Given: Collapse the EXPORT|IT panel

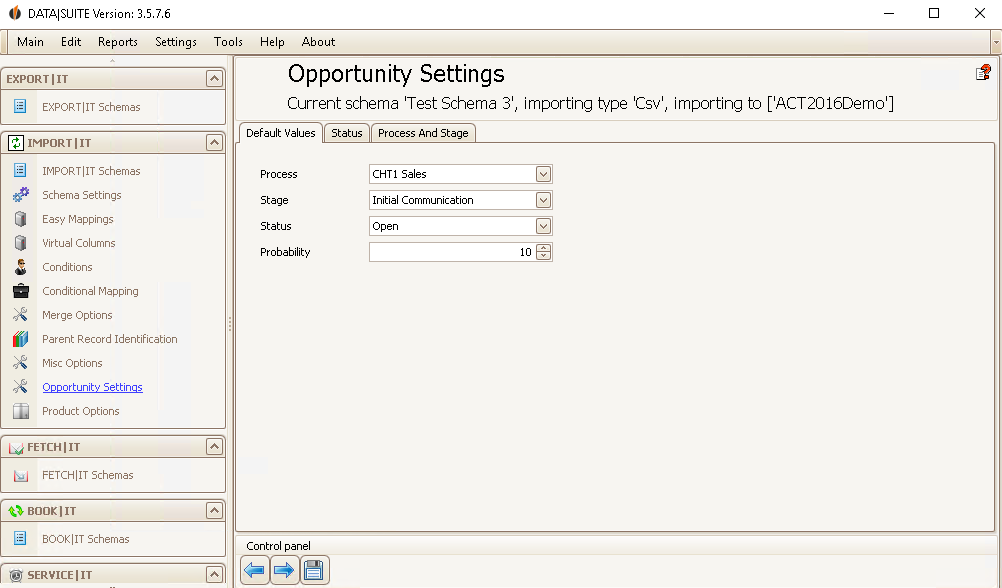Looking at the screenshot, I should [x=214, y=79].
